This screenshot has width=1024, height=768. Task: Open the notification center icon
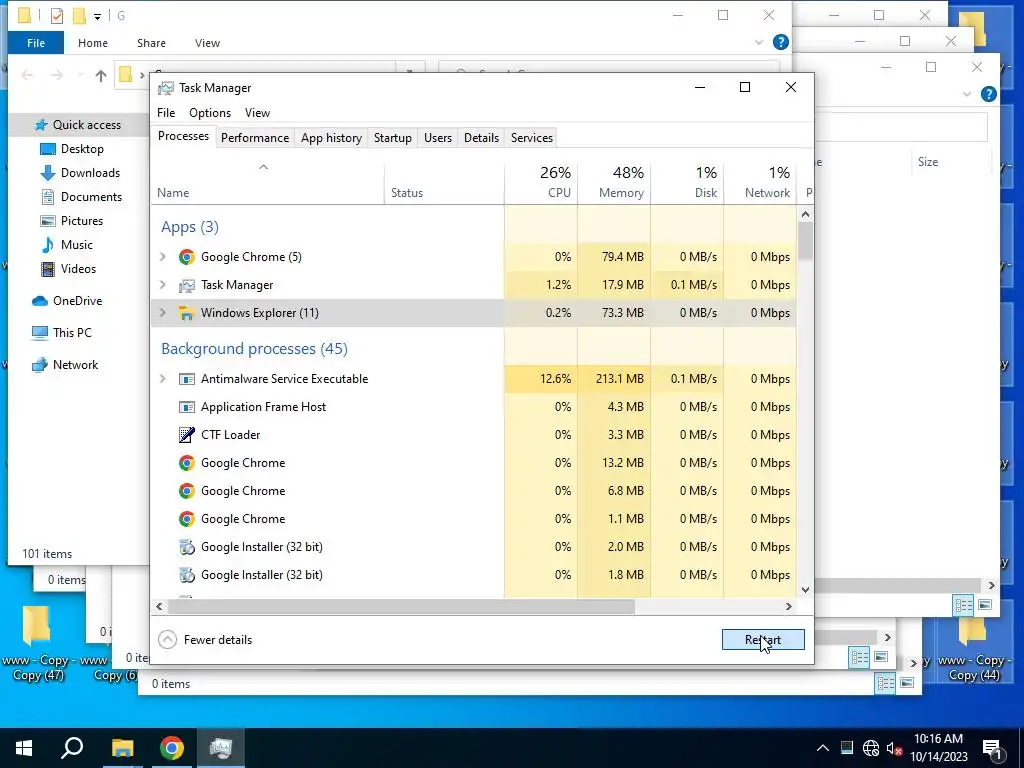click(x=993, y=748)
